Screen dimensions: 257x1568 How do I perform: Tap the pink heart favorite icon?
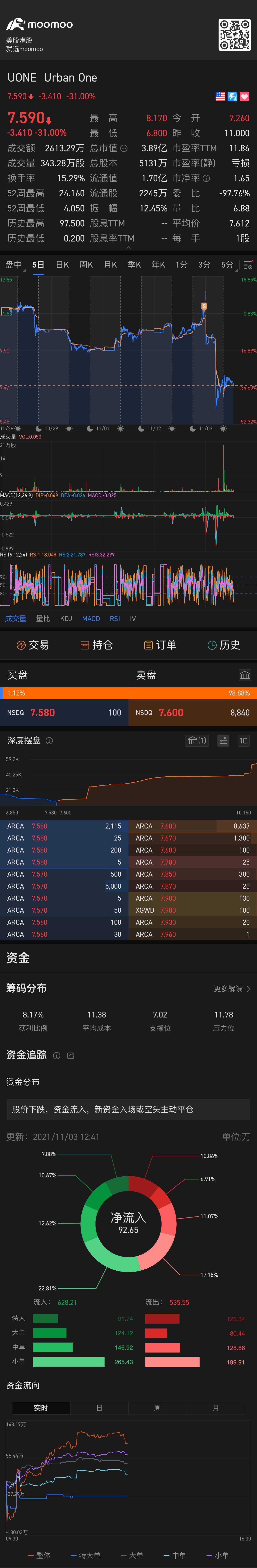[x=244, y=96]
